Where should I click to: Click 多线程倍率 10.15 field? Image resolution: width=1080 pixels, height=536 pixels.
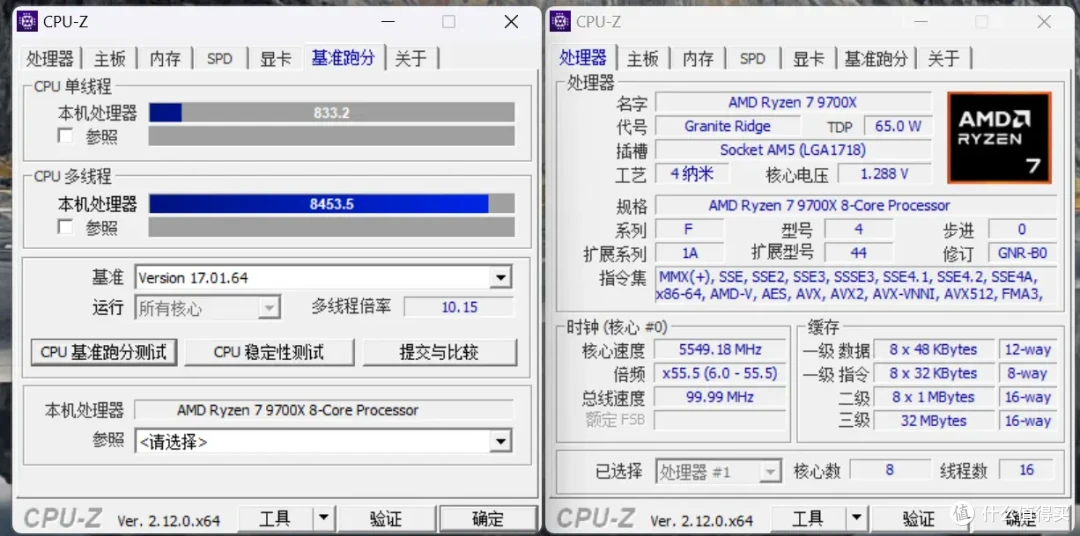[459, 307]
